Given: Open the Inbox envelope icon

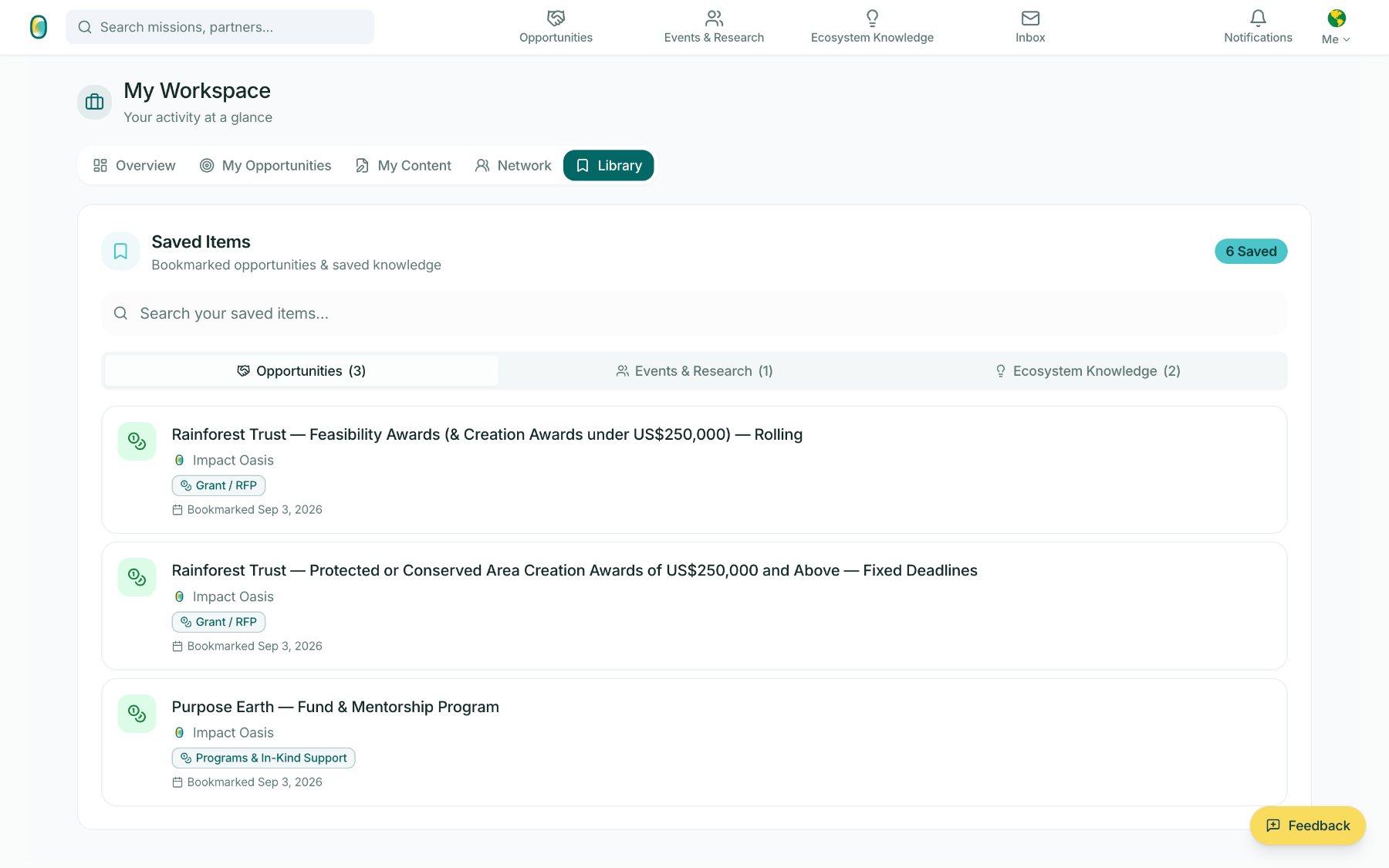Looking at the screenshot, I should point(1030,18).
